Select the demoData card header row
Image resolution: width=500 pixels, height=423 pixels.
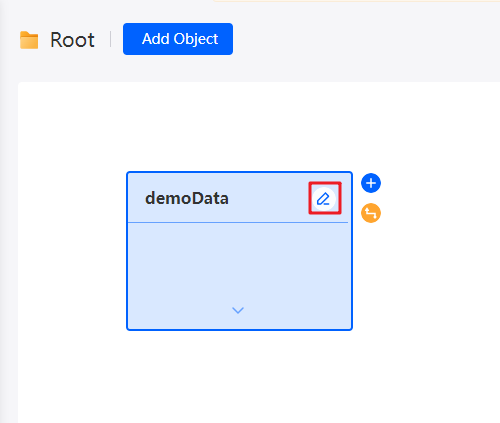(x=239, y=198)
